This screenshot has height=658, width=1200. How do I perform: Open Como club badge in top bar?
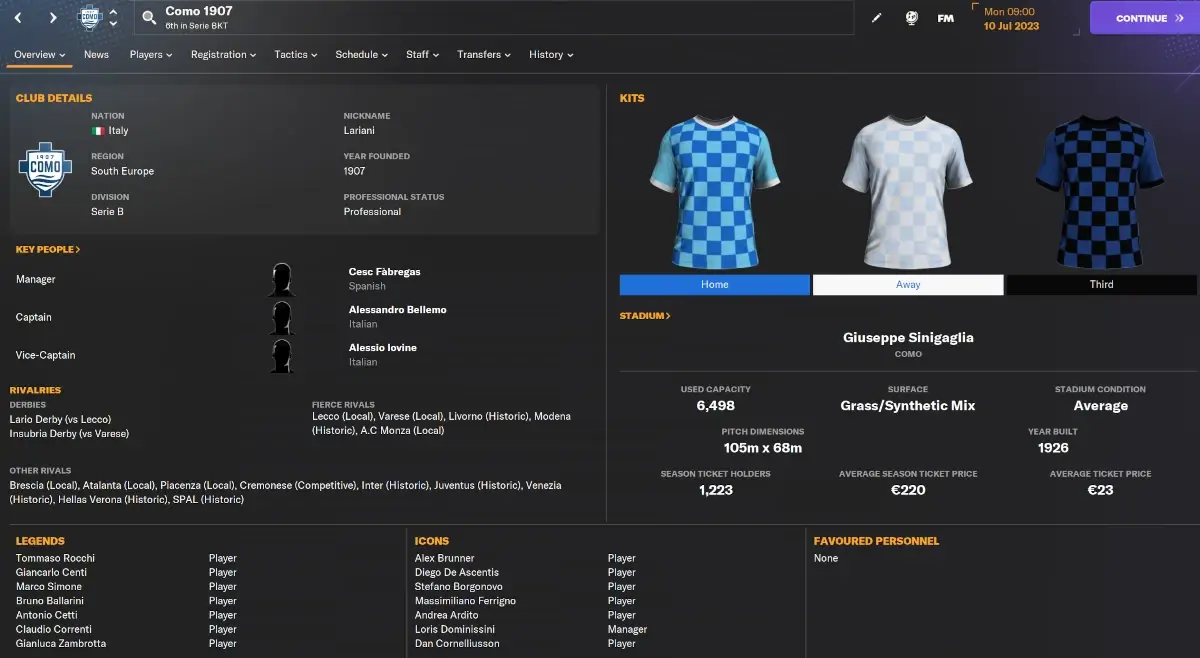point(91,18)
